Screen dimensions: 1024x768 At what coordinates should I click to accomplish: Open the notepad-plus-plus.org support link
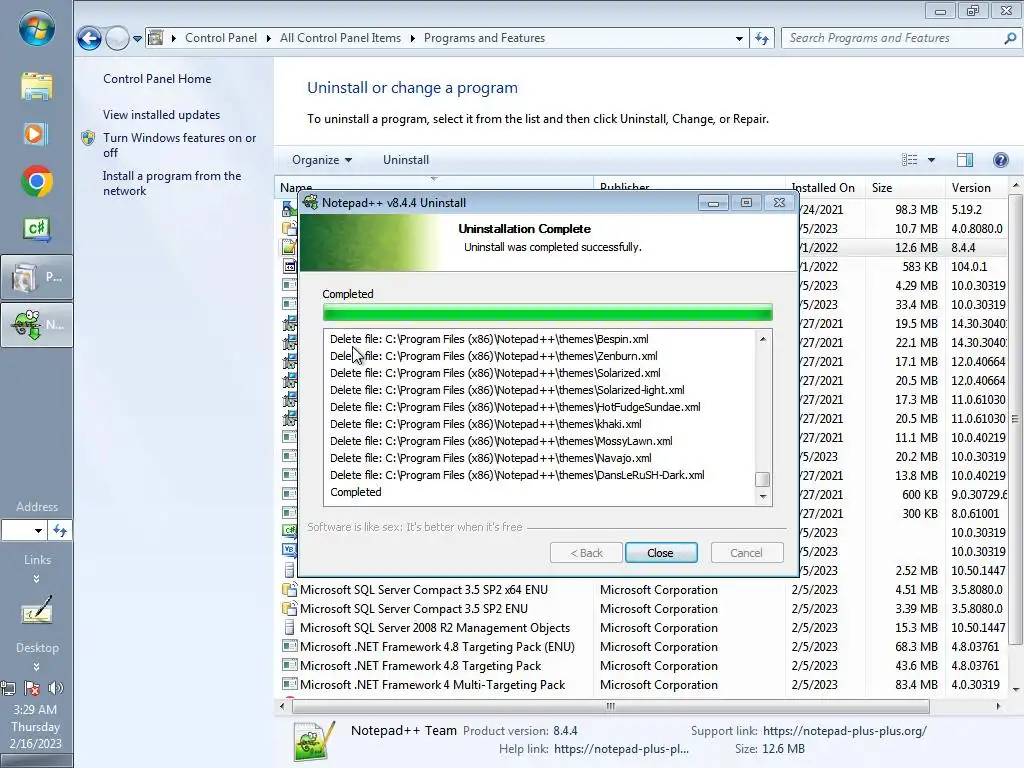pyautogui.click(x=844, y=731)
